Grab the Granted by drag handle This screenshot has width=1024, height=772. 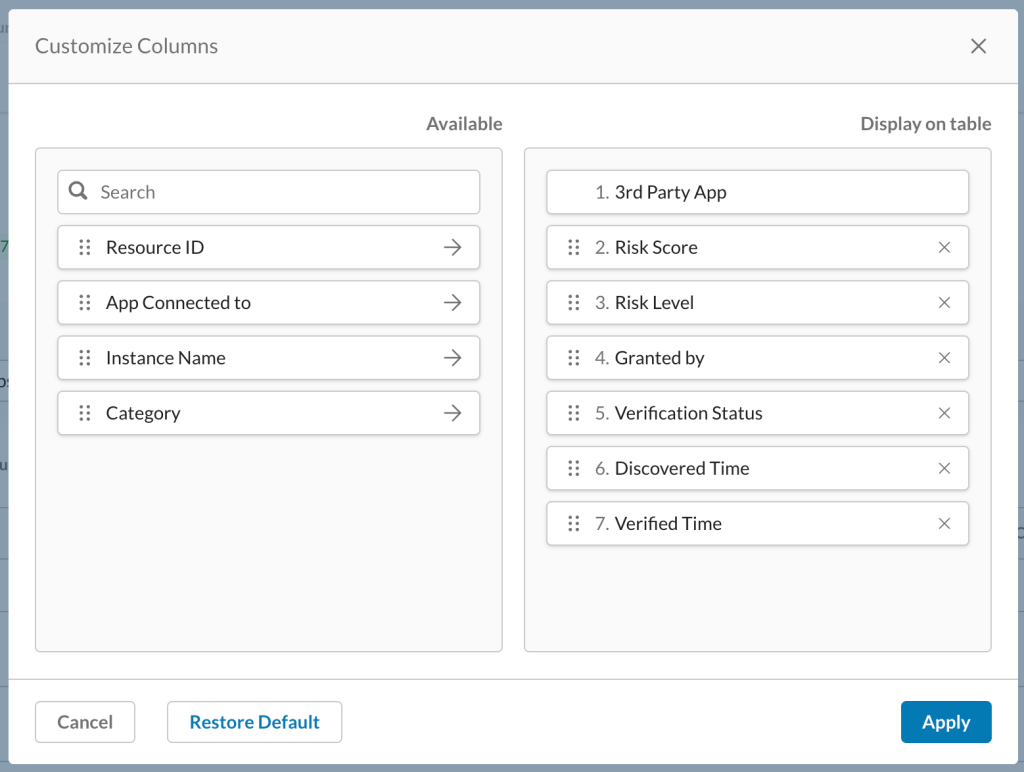point(573,358)
